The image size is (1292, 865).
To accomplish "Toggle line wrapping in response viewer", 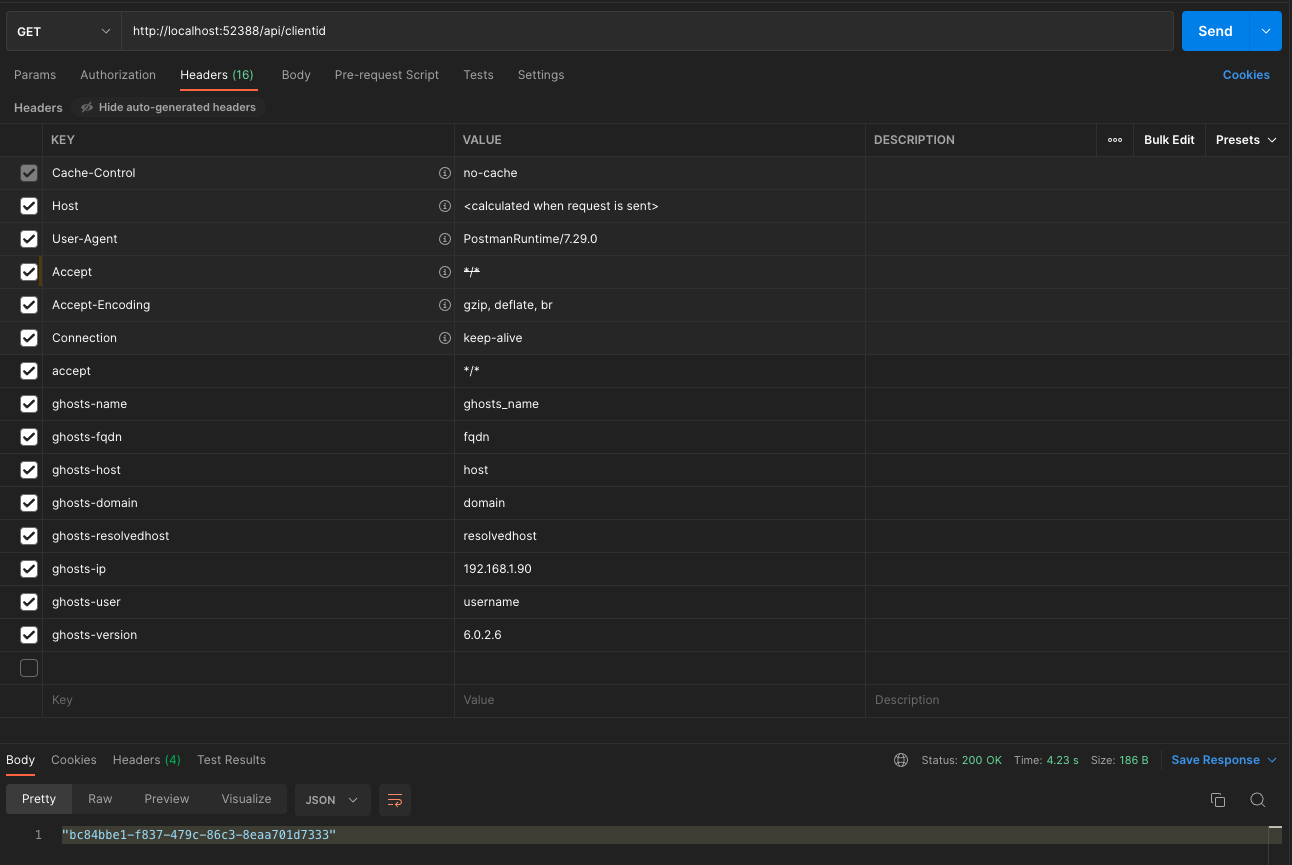I will click(x=394, y=800).
